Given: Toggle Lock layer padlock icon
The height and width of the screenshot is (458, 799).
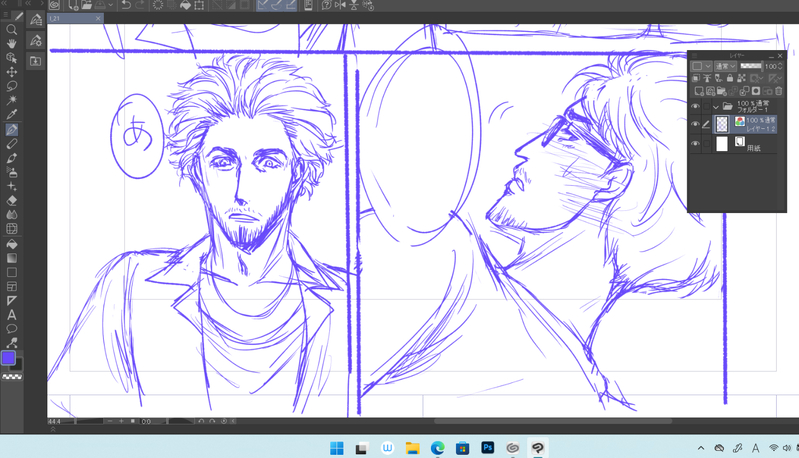Looking at the screenshot, I should coord(730,78).
